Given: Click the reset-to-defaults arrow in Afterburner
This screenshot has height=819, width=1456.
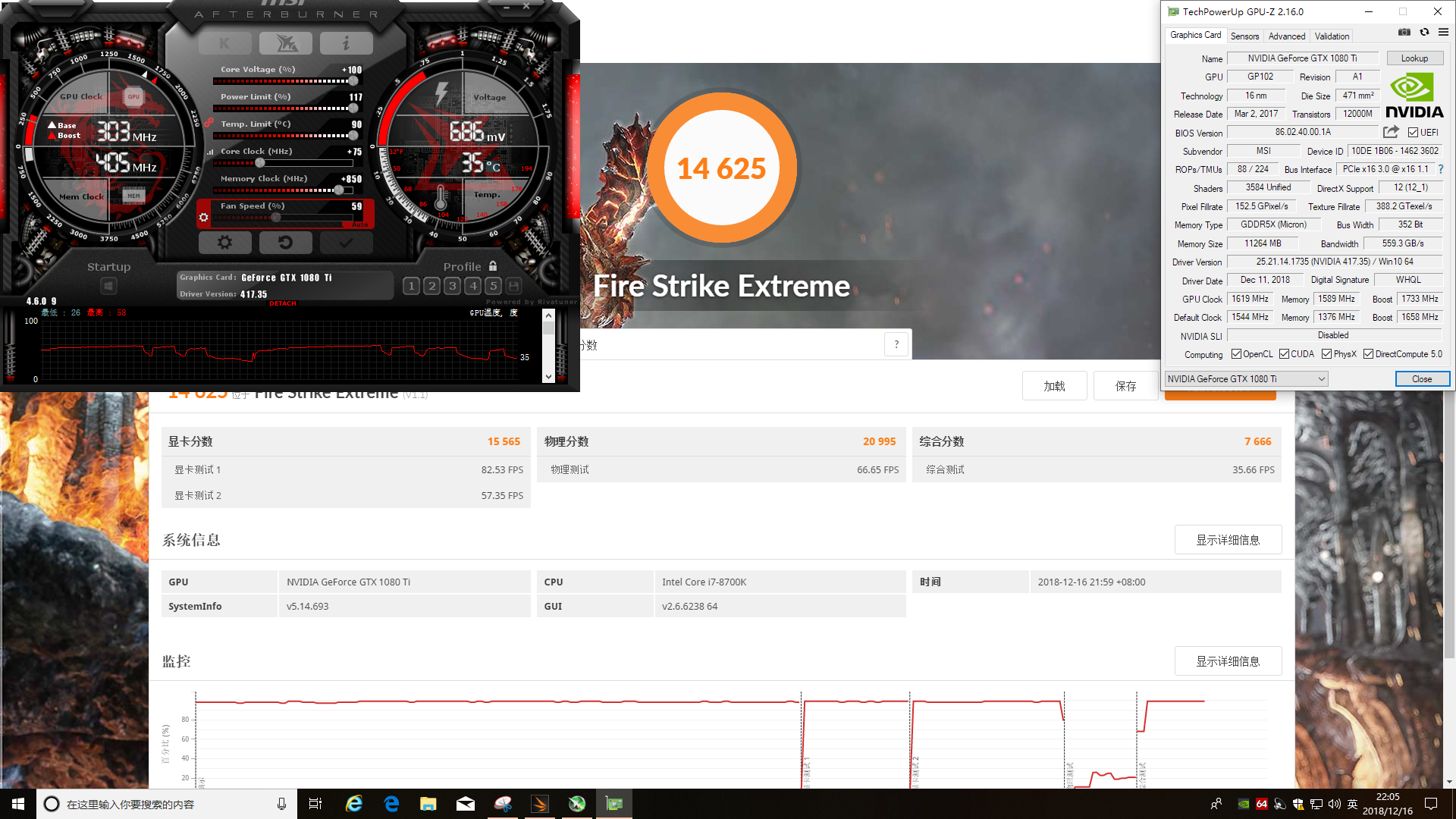Looking at the screenshot, I should 285,243.
